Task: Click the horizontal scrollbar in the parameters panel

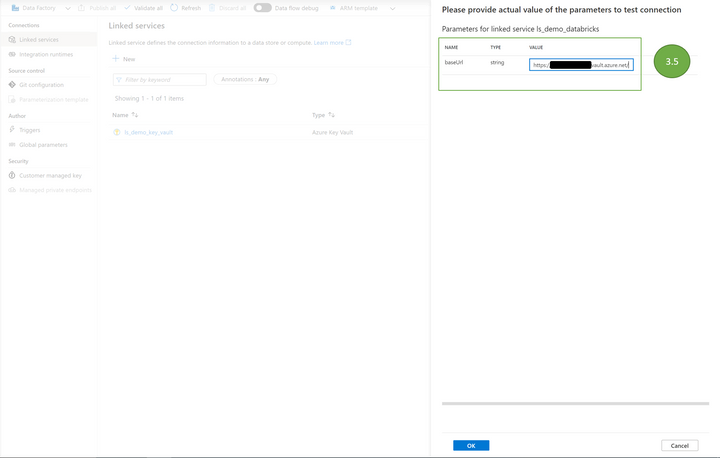Action: [x=575, y=403]
